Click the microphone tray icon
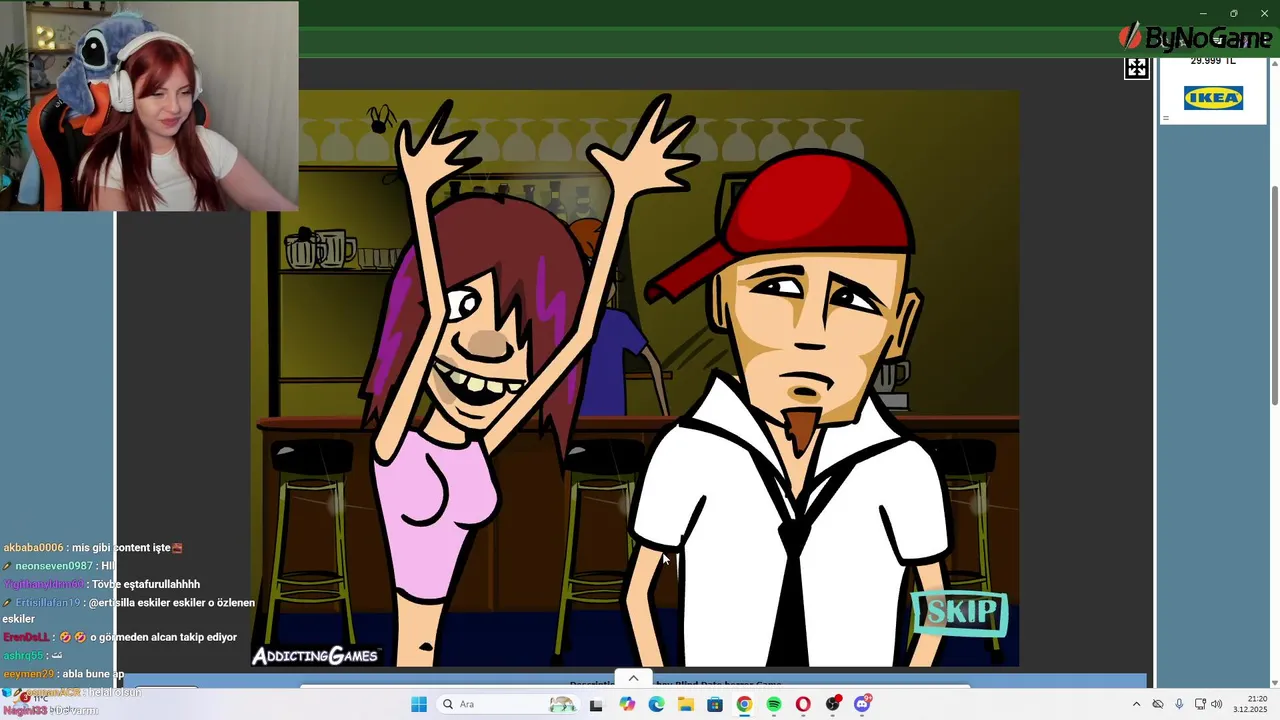This screenshot has width=1280, height=720. [x=1179, y=704]
